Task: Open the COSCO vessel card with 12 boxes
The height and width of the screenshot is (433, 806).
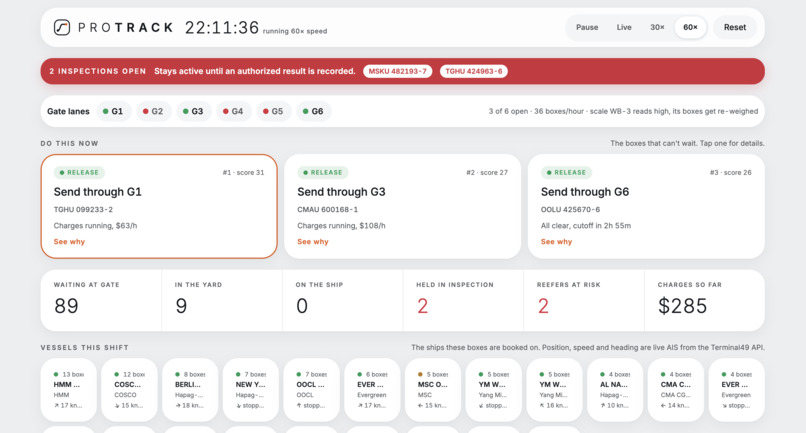Action: [x=129, y=390]
